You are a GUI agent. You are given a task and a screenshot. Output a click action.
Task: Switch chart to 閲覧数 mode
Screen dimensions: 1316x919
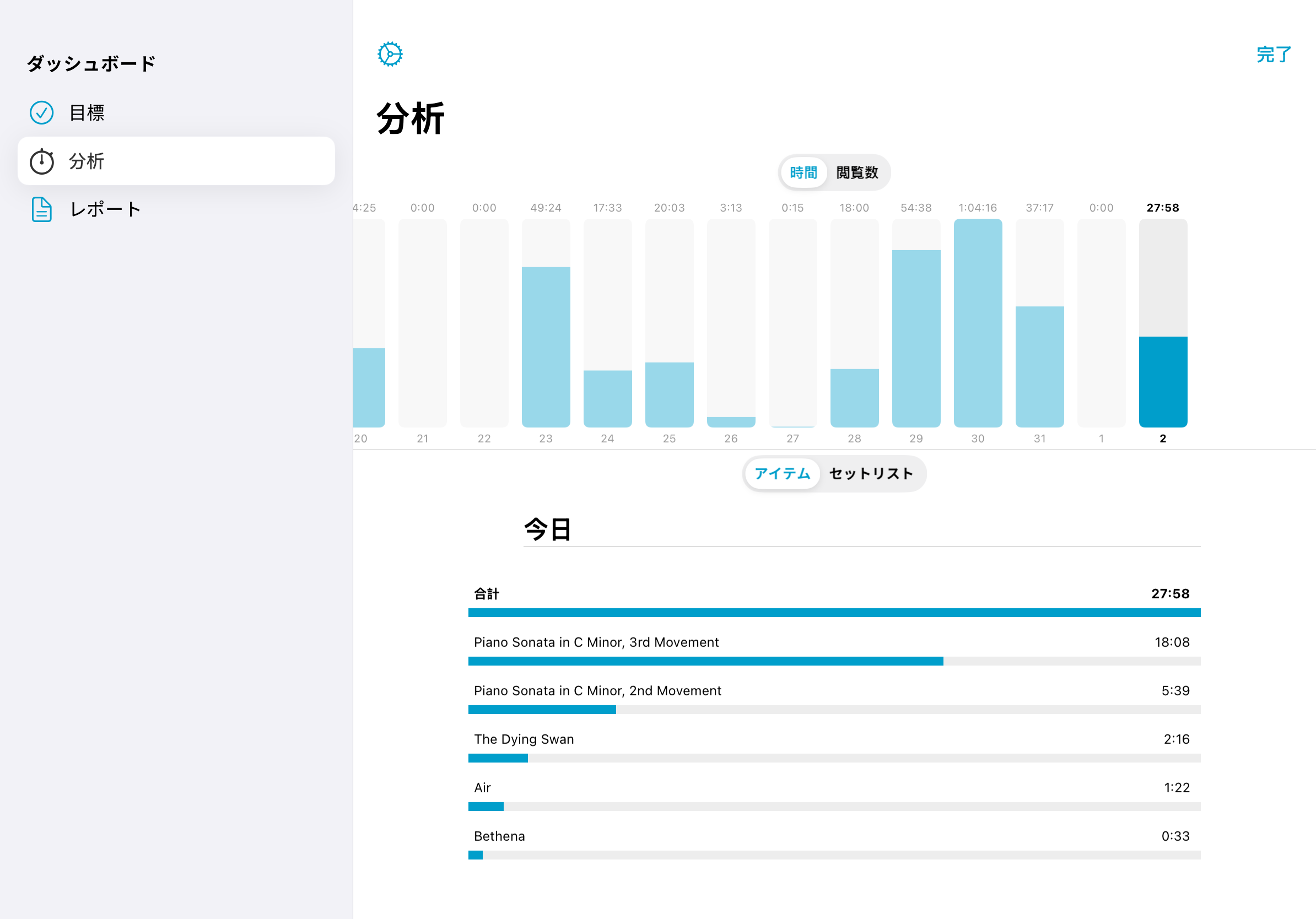[857, 172]
